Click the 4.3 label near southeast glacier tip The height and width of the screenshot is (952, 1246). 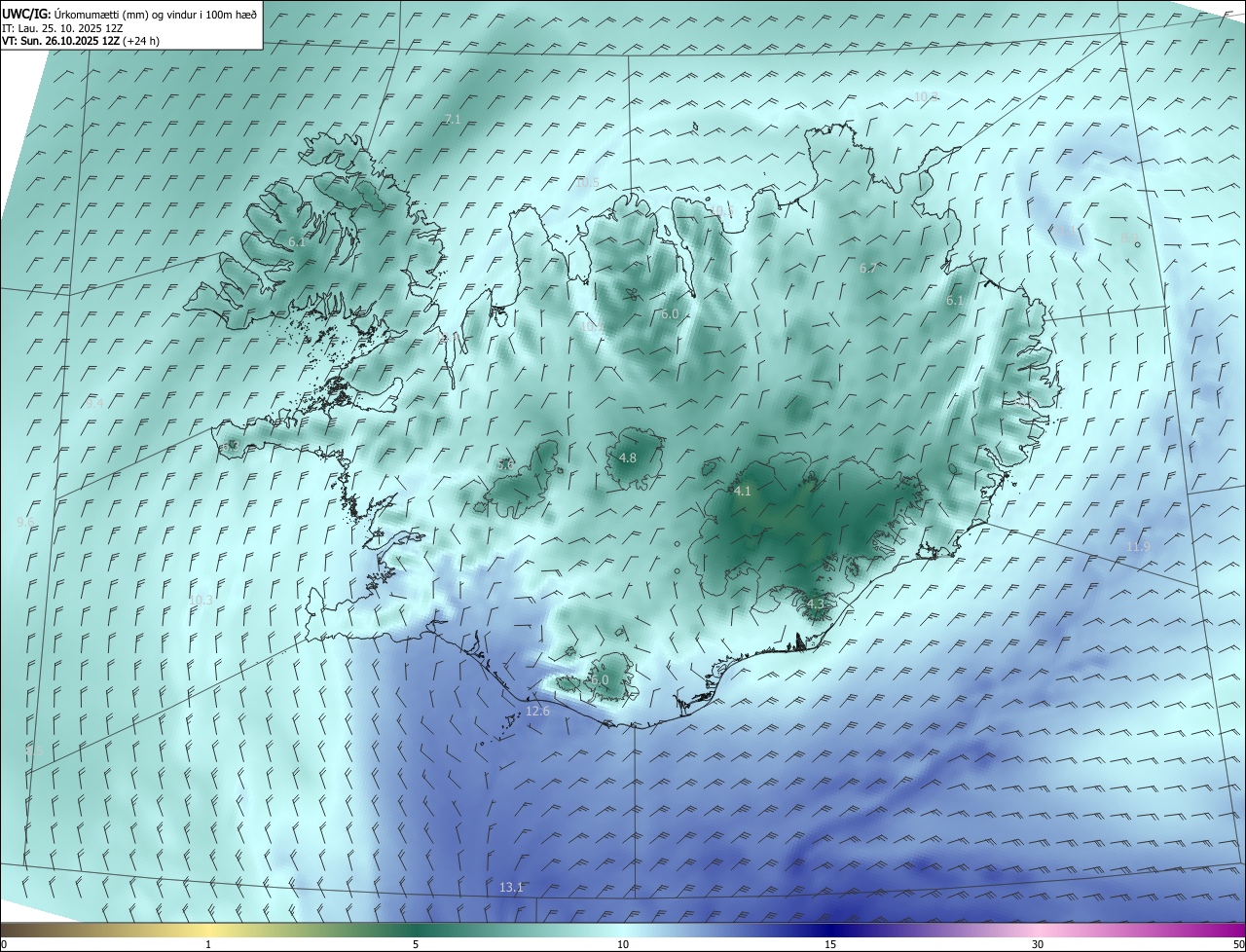tap(816, 604)
